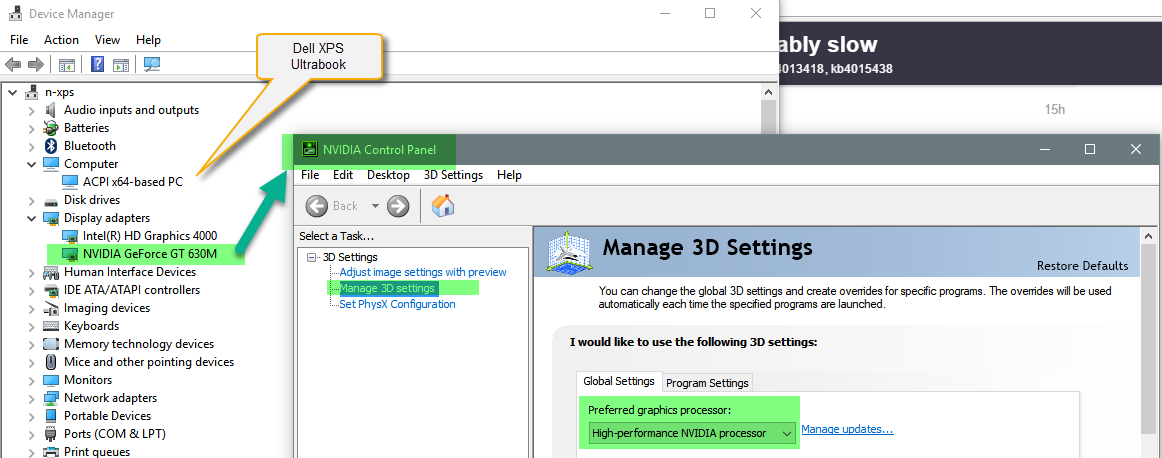
Task: Click the NVIDIA Control Panel Forward arrow
Action: point(398,206)
